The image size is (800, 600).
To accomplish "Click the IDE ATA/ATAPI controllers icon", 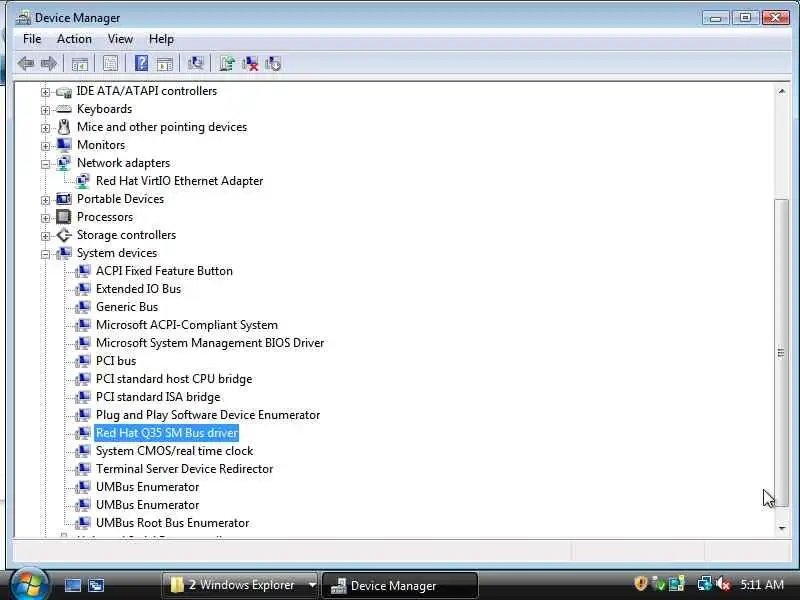I will pos(64,91).
